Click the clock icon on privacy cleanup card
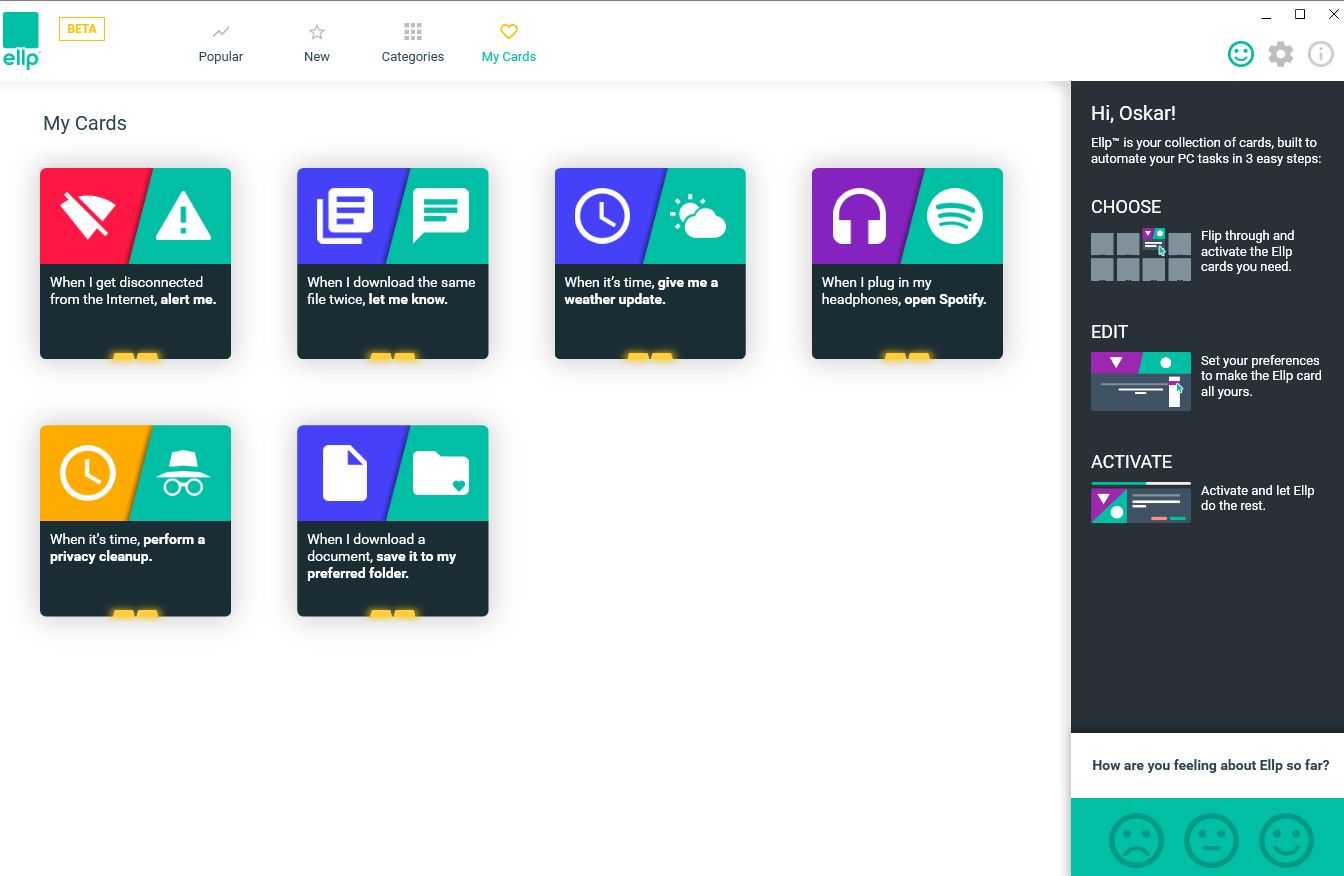 pyautogui.click(x=88, y=473)
